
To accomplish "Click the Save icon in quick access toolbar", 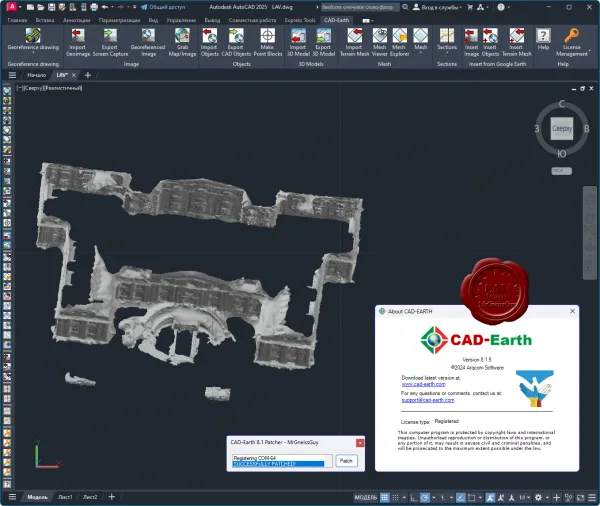I will pos(51,7).
